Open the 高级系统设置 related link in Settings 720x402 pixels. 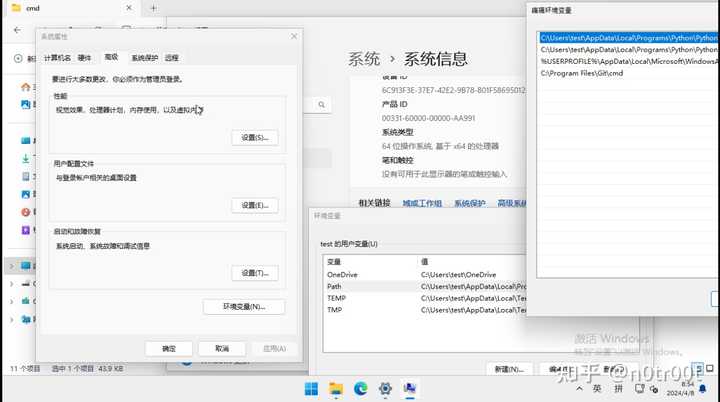512,203
